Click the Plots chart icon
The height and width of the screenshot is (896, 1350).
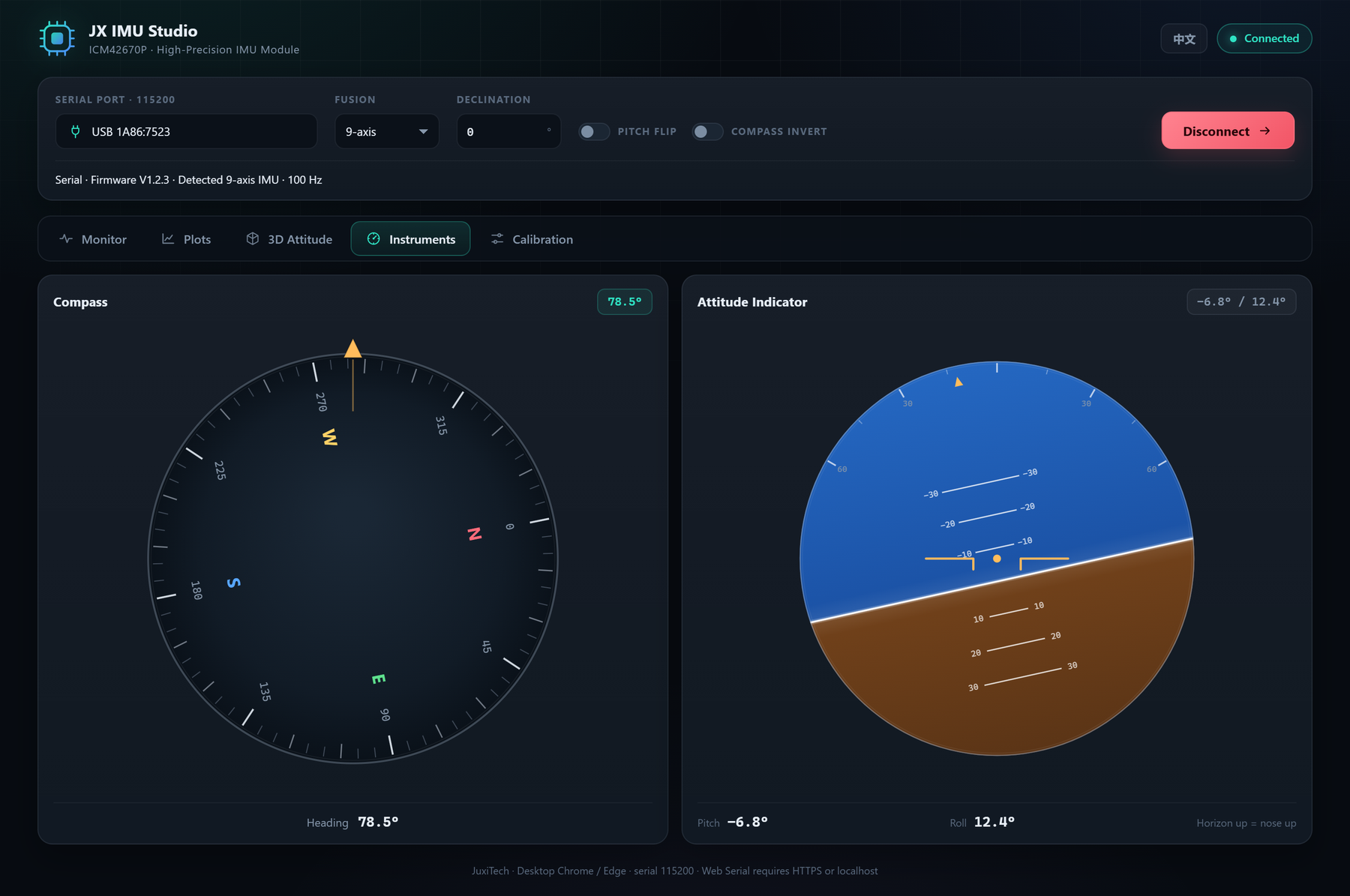click(168, 239)
